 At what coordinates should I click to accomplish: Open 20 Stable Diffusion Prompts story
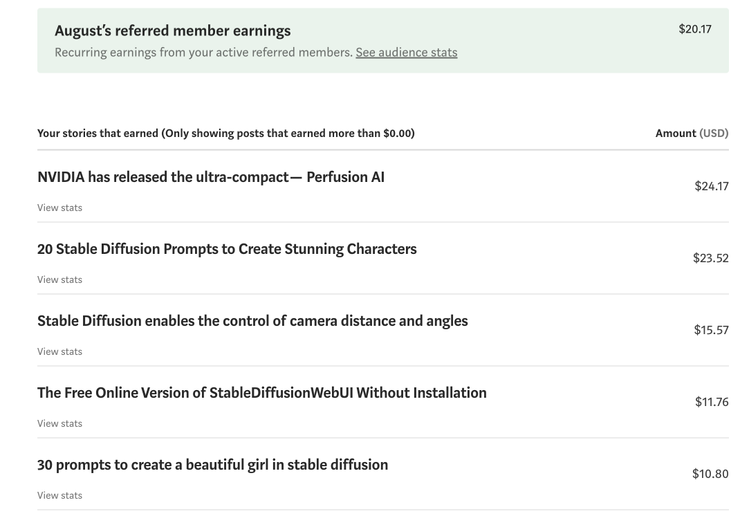click(227, 249)
